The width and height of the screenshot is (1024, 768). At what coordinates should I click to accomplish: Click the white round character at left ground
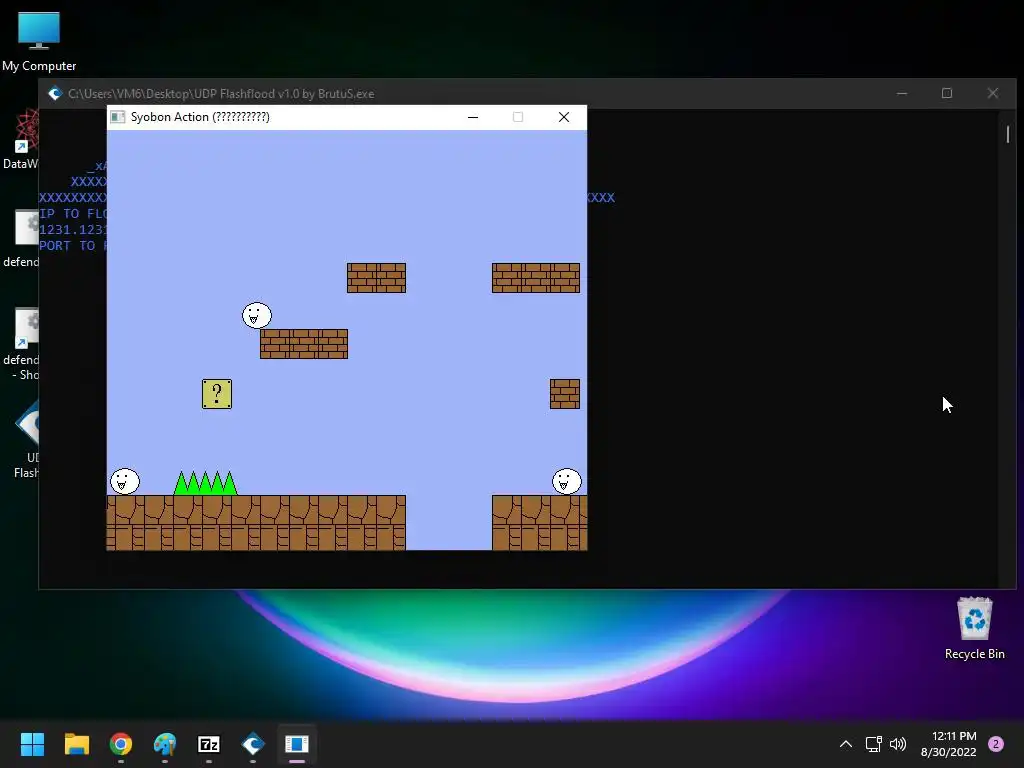click(125, 481)
